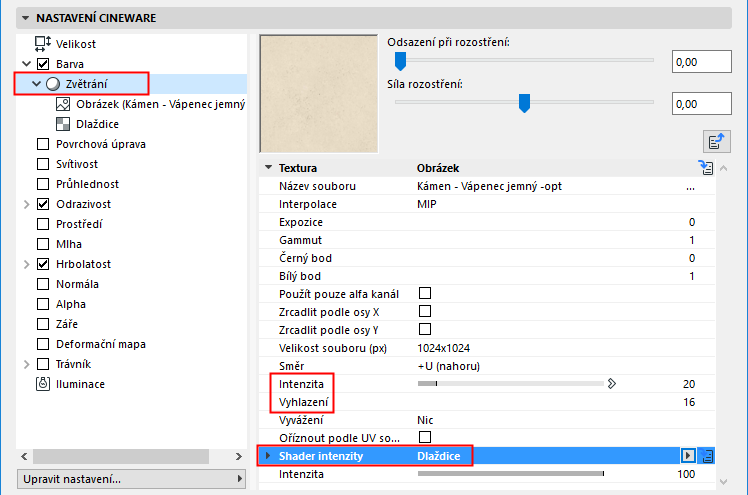Expand the Trávník tree node
Screen dimensions: 748x495
27,364
